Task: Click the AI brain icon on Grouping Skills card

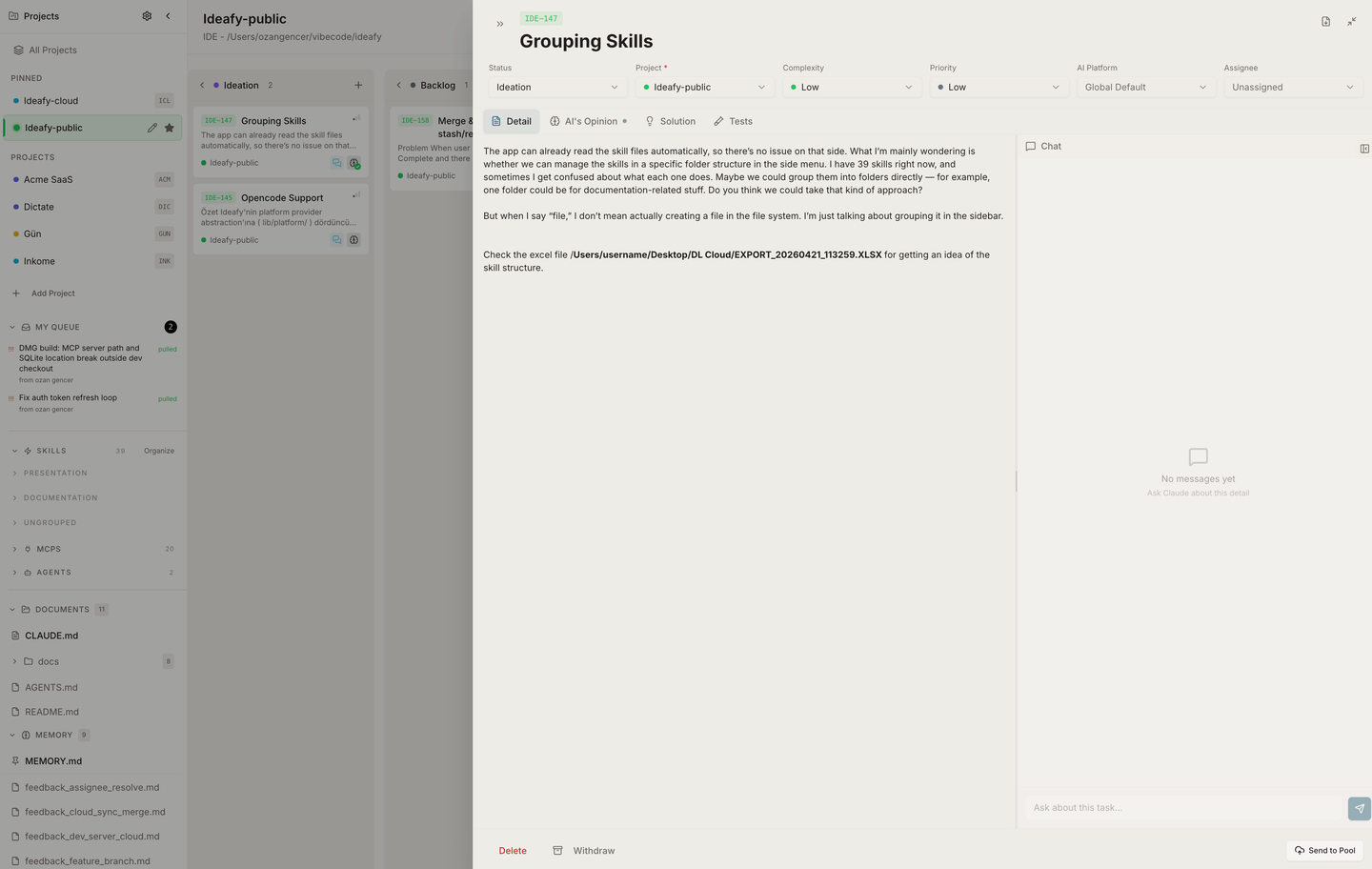Action: [353, 163]
